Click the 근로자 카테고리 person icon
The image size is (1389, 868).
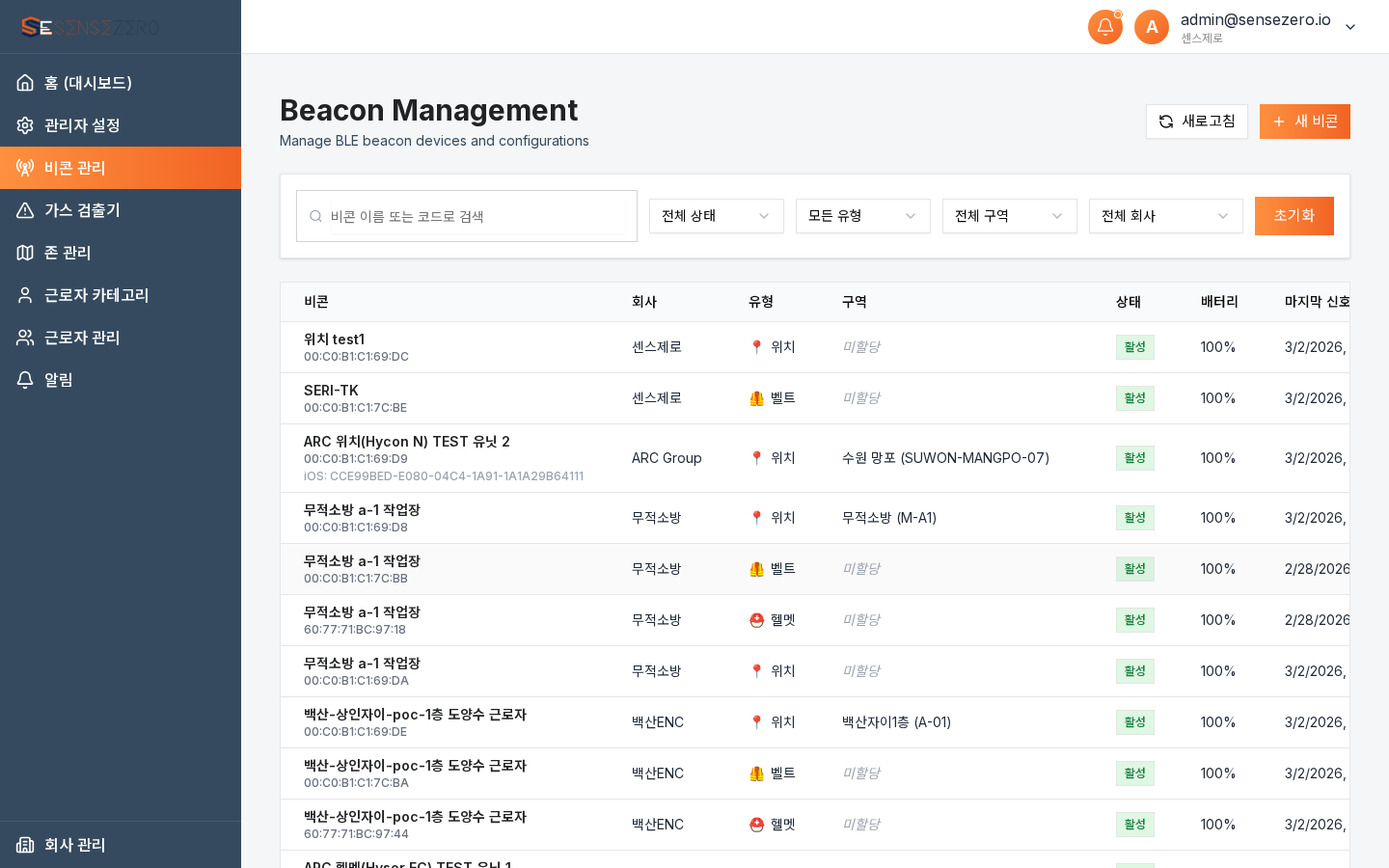pyautogui.click(x=27, y=295)
